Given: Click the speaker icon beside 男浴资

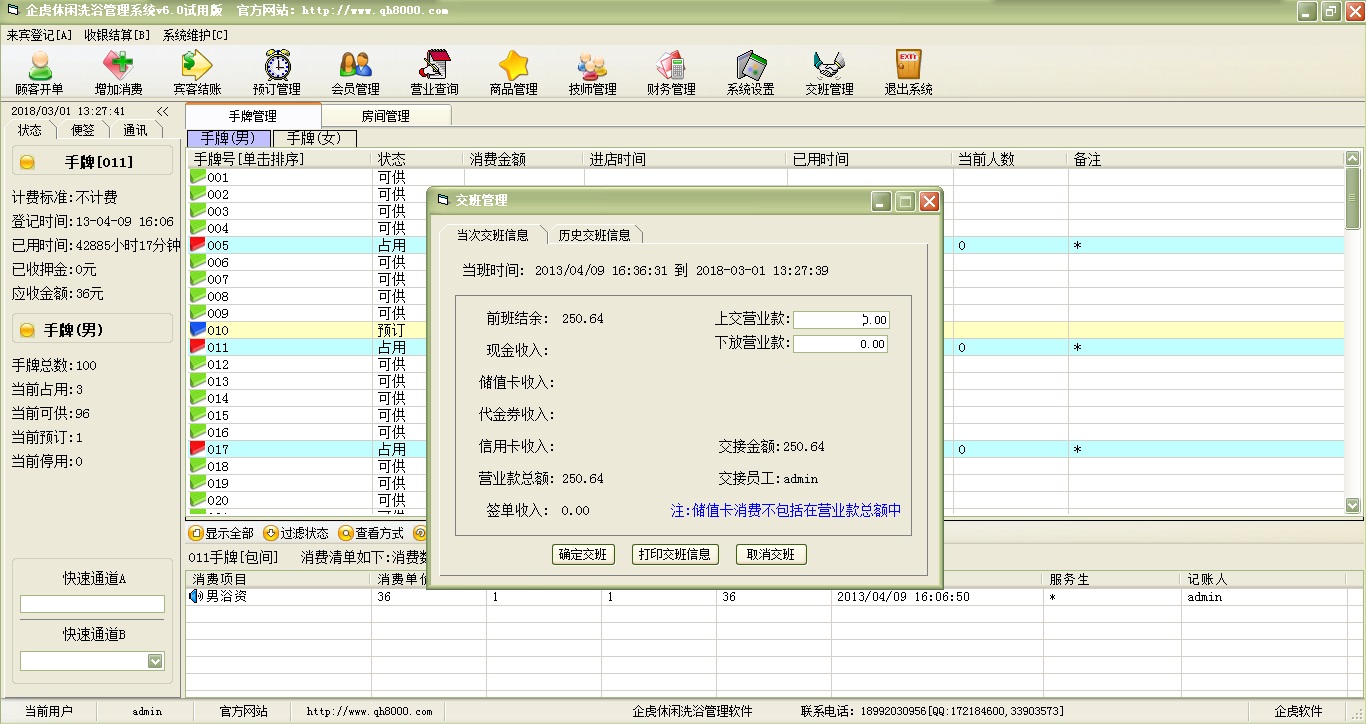Looking at the screenshot, I should coord(196,597).
